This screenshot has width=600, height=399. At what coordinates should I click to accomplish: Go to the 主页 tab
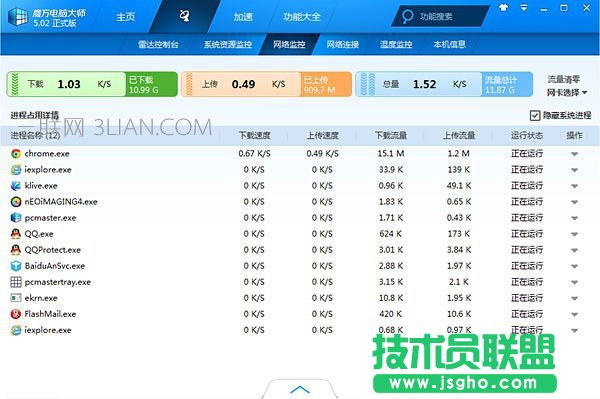(x=126, y=17)
